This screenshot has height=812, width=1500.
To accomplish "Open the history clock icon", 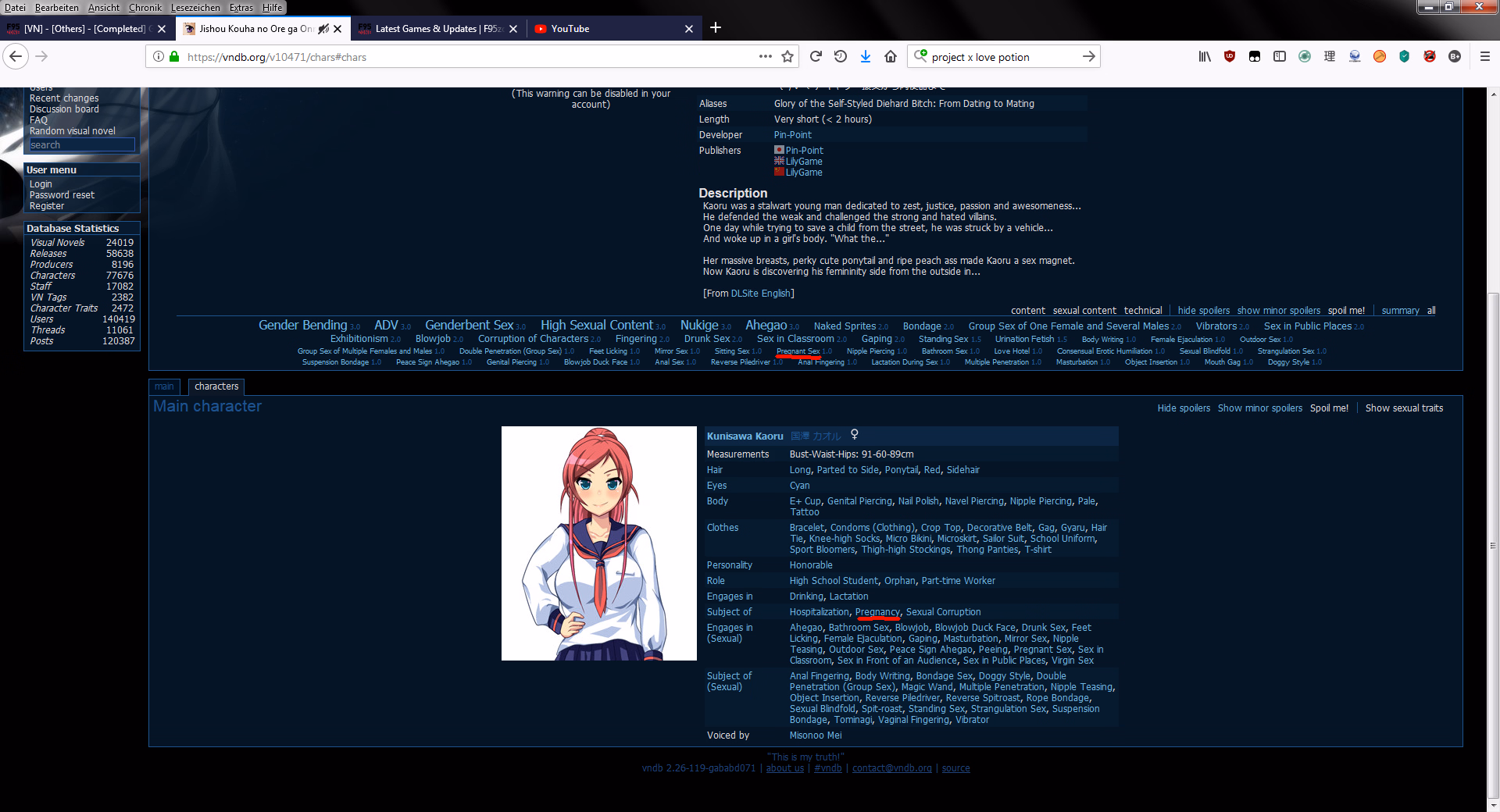I will [841, 56].
